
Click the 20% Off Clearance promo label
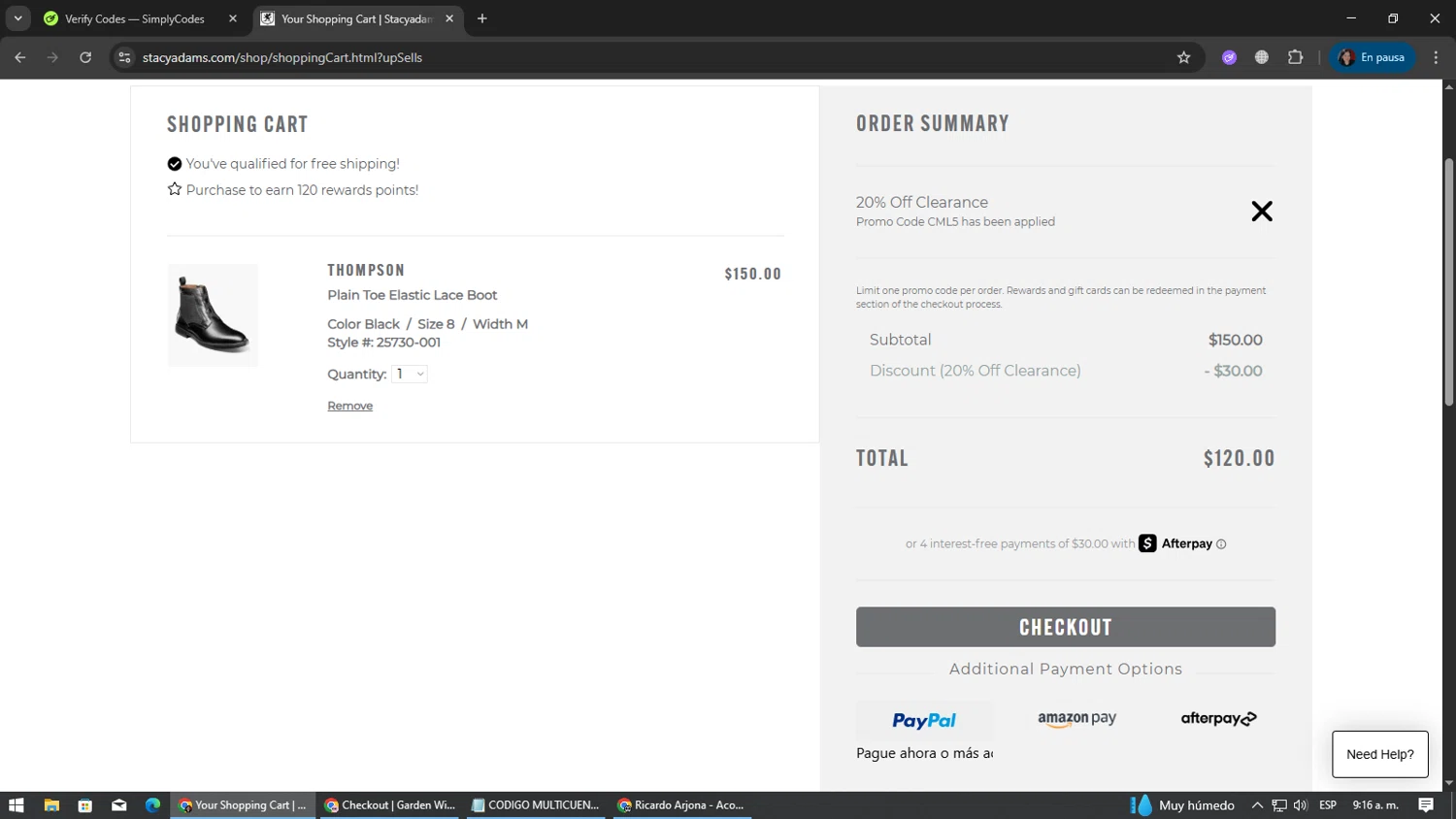click(921, 202)
